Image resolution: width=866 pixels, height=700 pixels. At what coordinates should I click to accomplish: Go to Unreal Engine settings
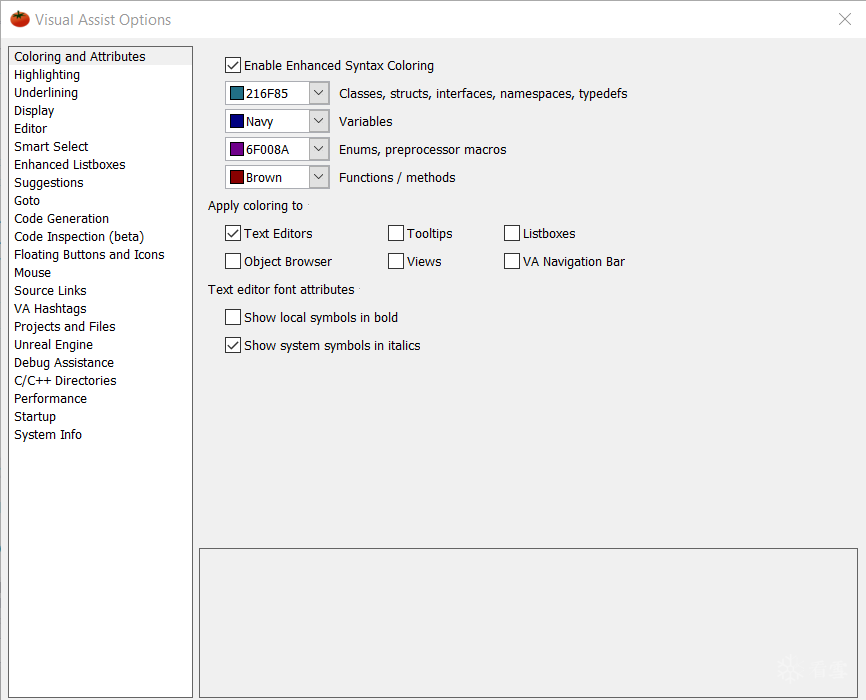click(53, 344)
